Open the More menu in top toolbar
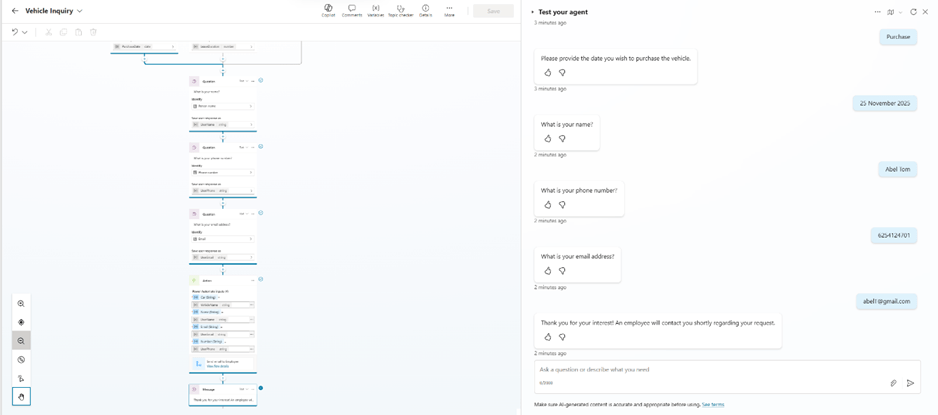The height and width of the screenshot is (415, 938). [x=449, y=10]
